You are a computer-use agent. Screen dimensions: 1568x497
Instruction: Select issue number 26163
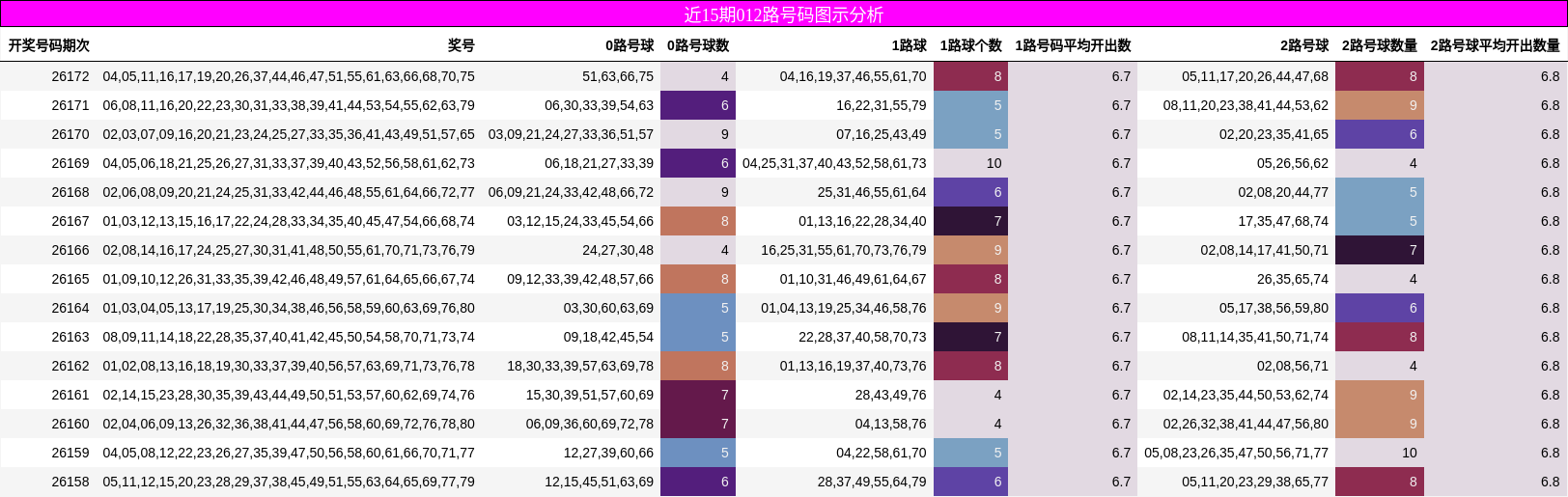pos(70,337)
